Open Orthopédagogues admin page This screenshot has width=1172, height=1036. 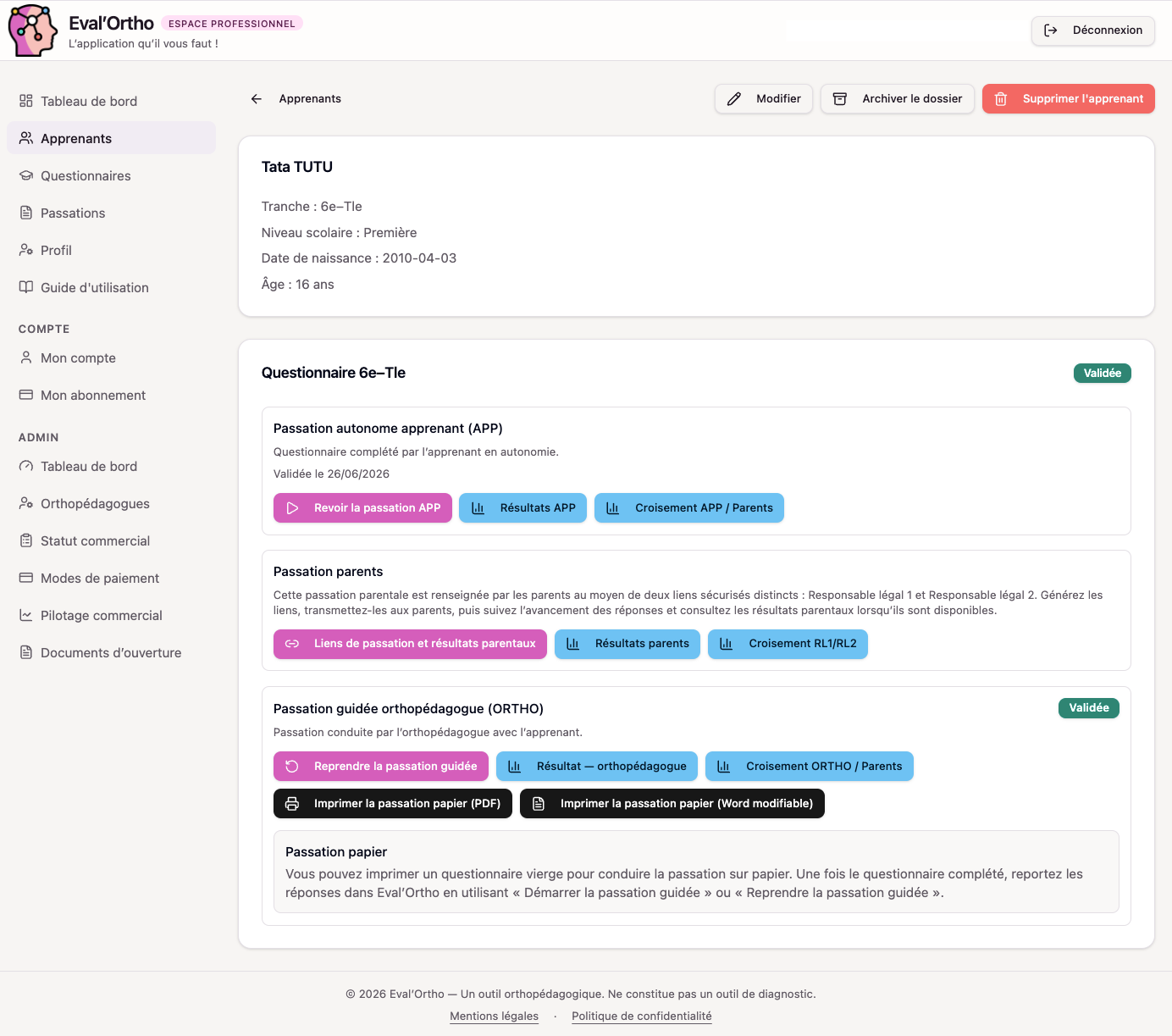point(111,503)
